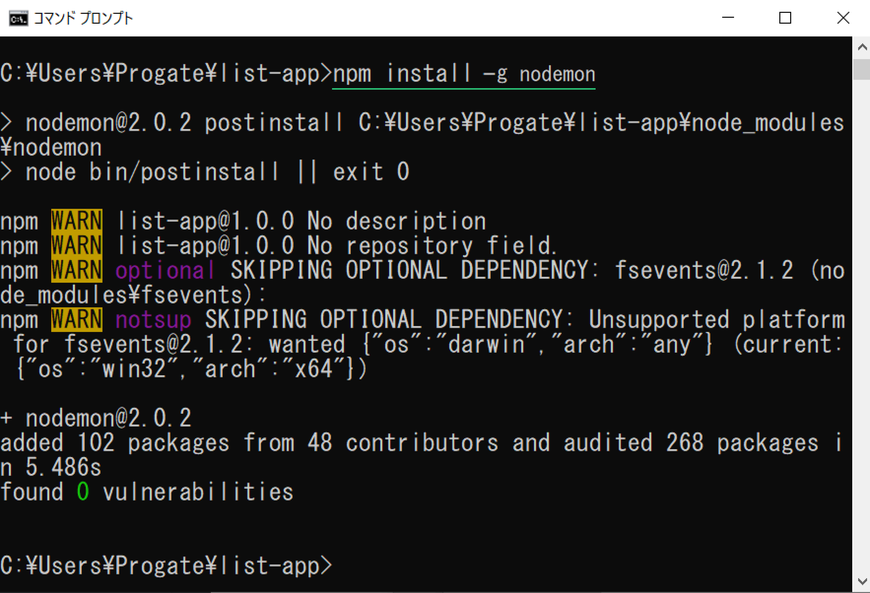Minimize the Command Prompt window
870x593 pixels.
pos(728,18)
